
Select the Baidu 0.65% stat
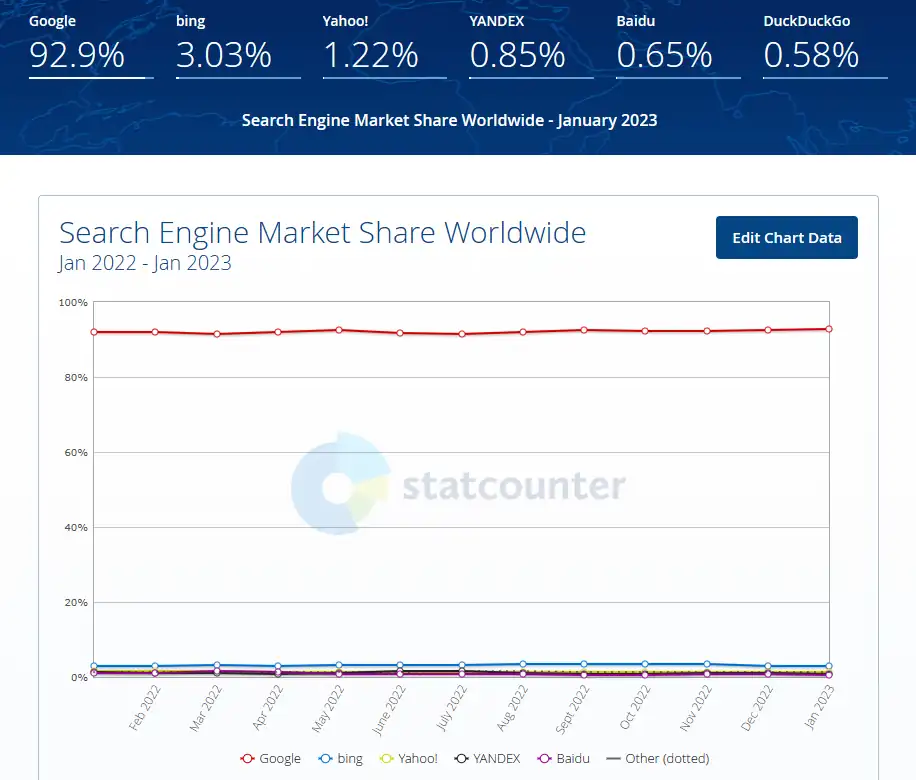[x=678, y=46]
